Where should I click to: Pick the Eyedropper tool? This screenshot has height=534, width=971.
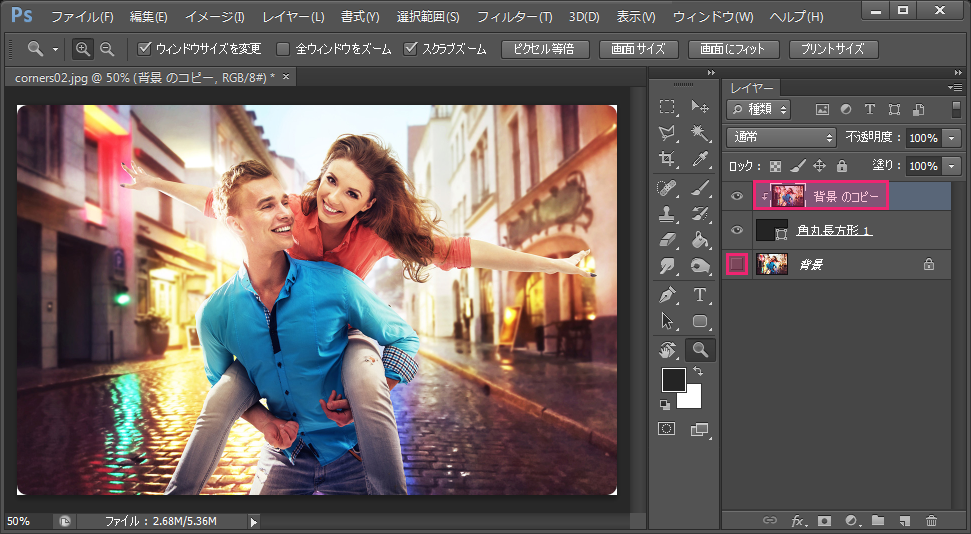[700, 159]
